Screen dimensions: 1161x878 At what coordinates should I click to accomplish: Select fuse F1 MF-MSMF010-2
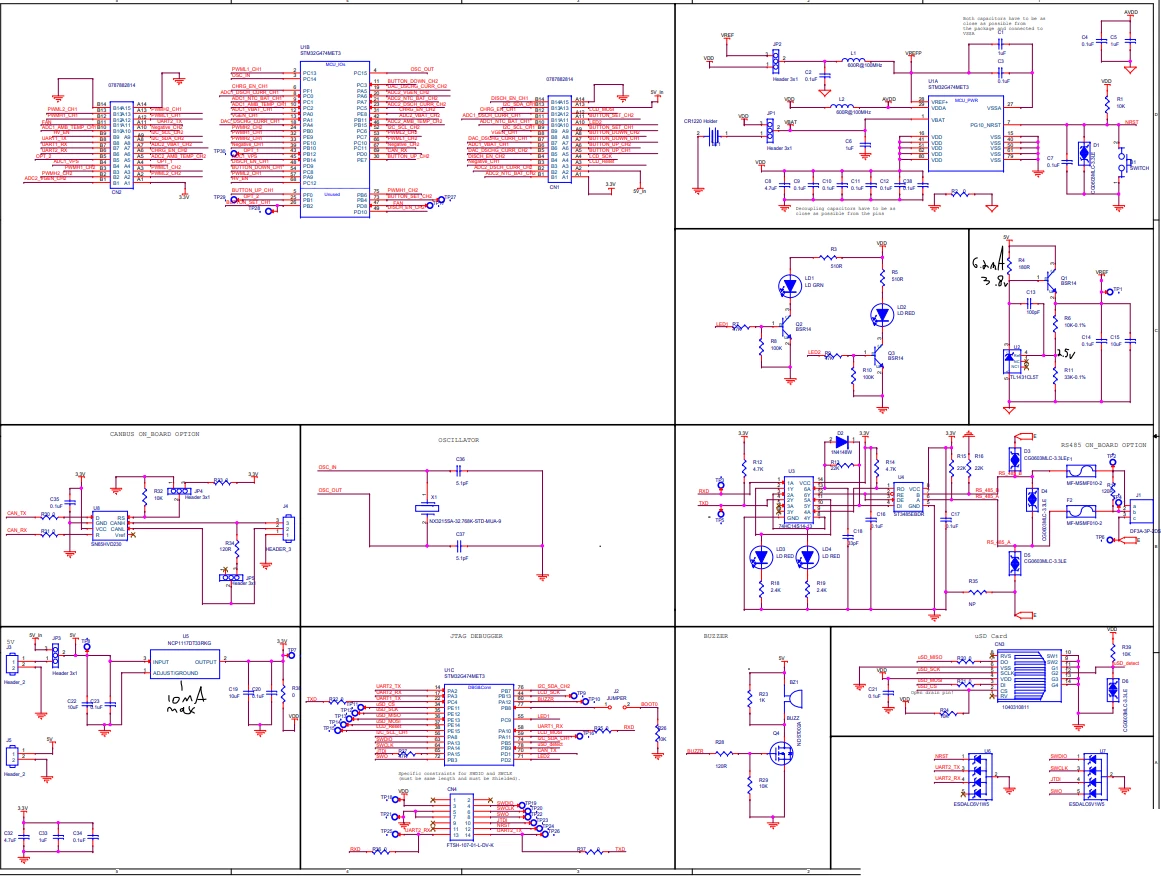[1080, 472]
